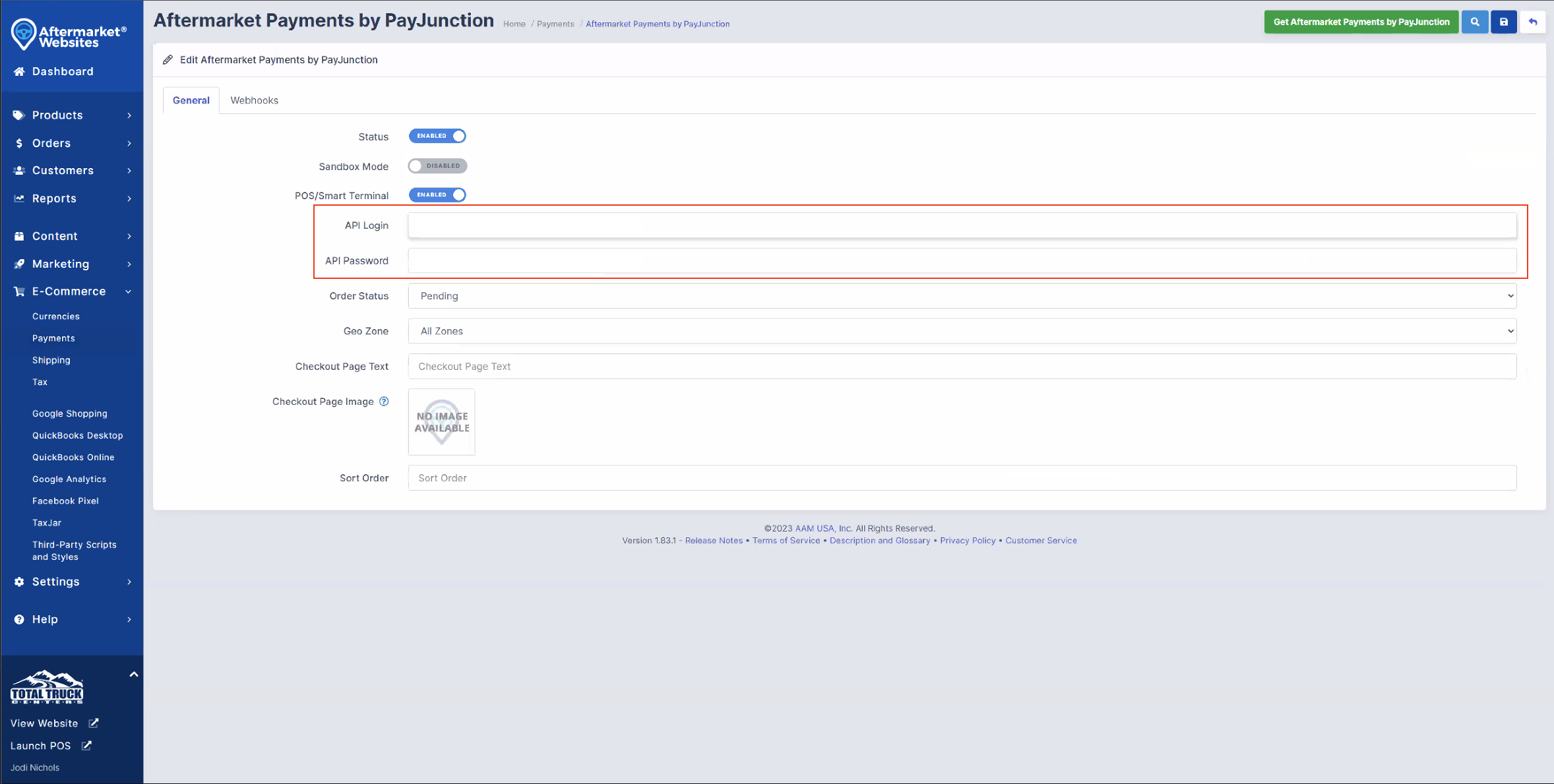Expand Orders menu chevron
The width and height of the screenshot is (1554, 784).
tap(129, 143)
